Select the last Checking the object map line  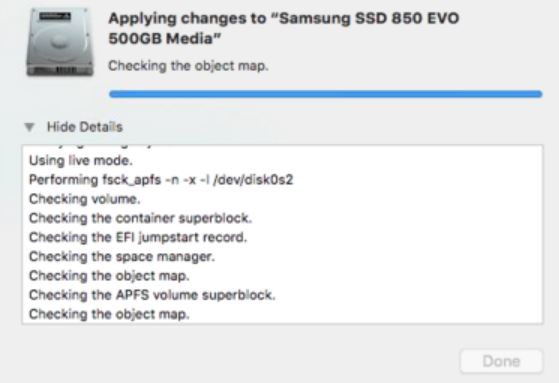click(109, 314)
